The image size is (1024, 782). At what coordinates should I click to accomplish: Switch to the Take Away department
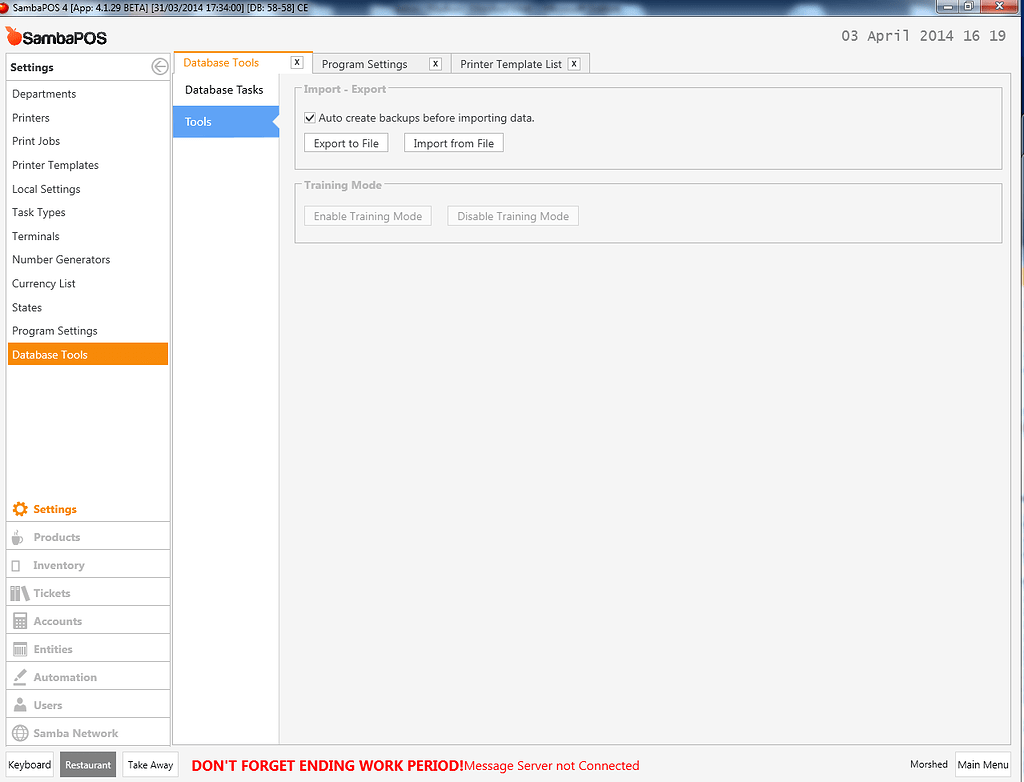(x=149, y=764)
